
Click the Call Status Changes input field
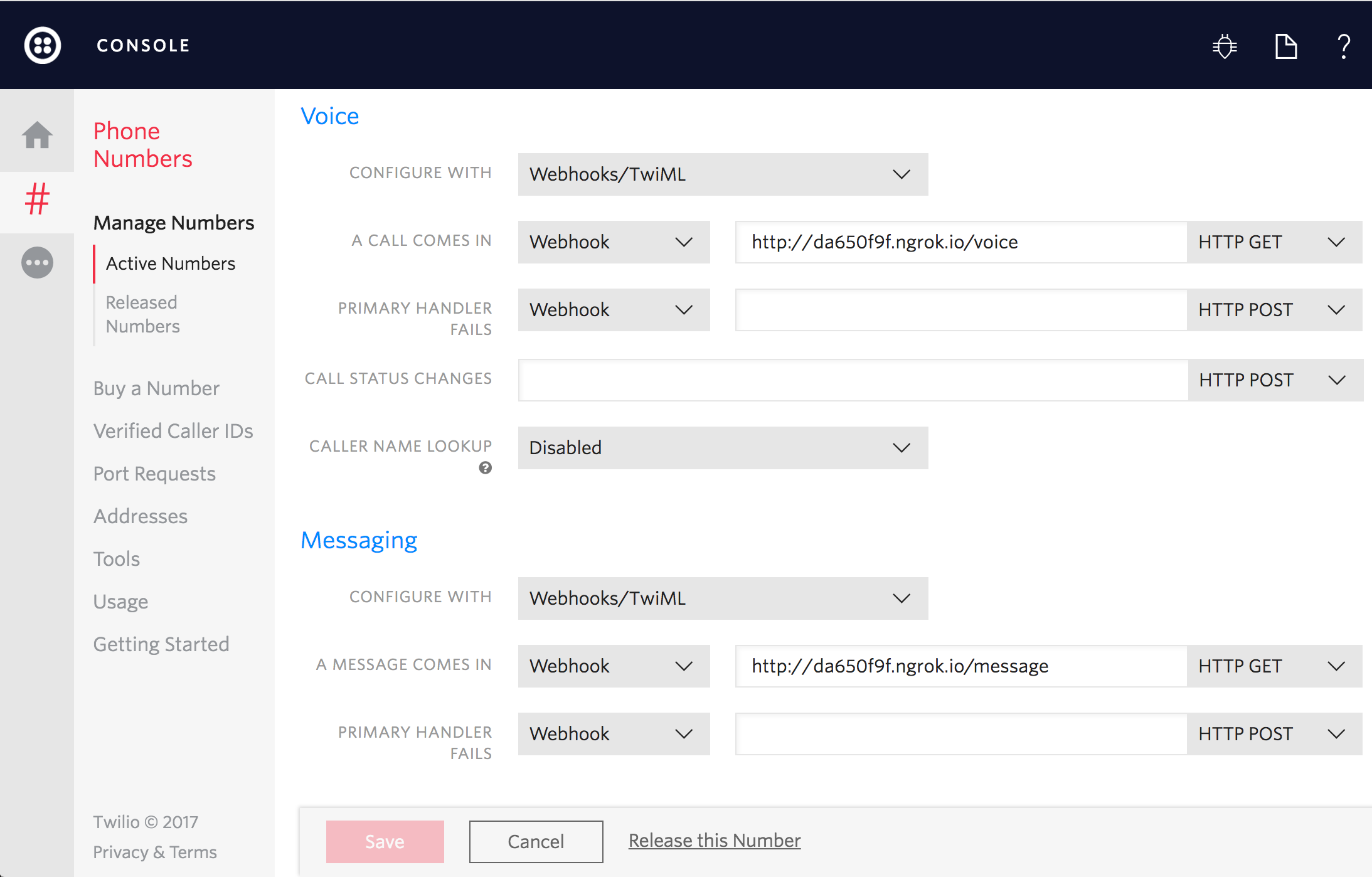[x=852, y=380]
